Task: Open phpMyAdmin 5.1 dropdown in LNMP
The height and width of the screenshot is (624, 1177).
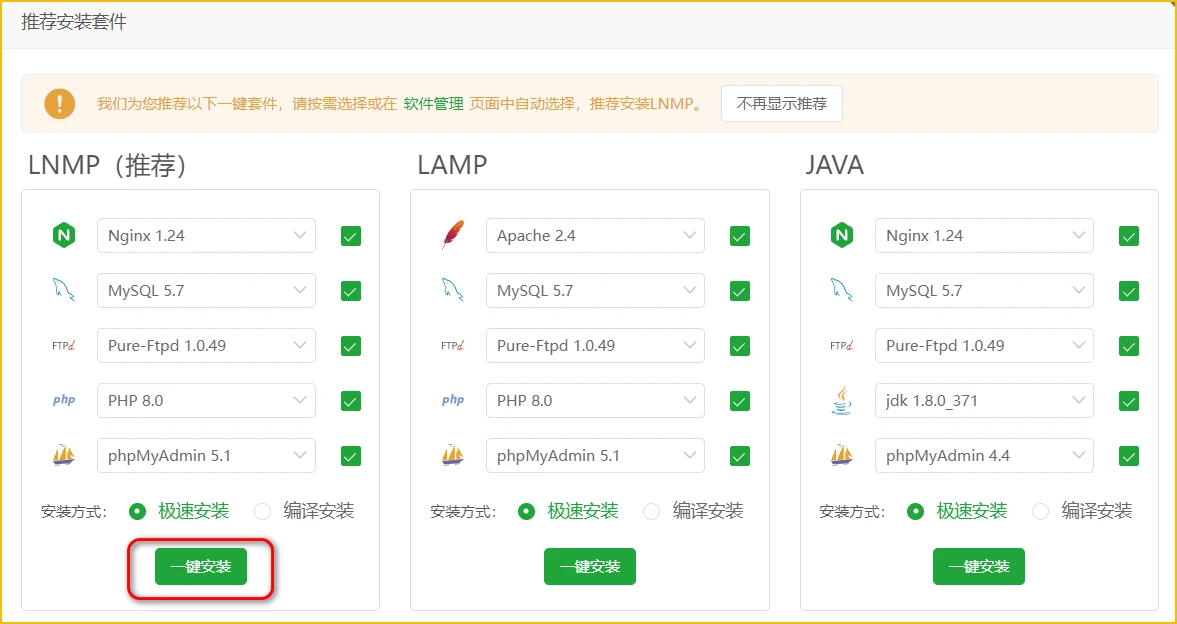Action: (206, 456)
